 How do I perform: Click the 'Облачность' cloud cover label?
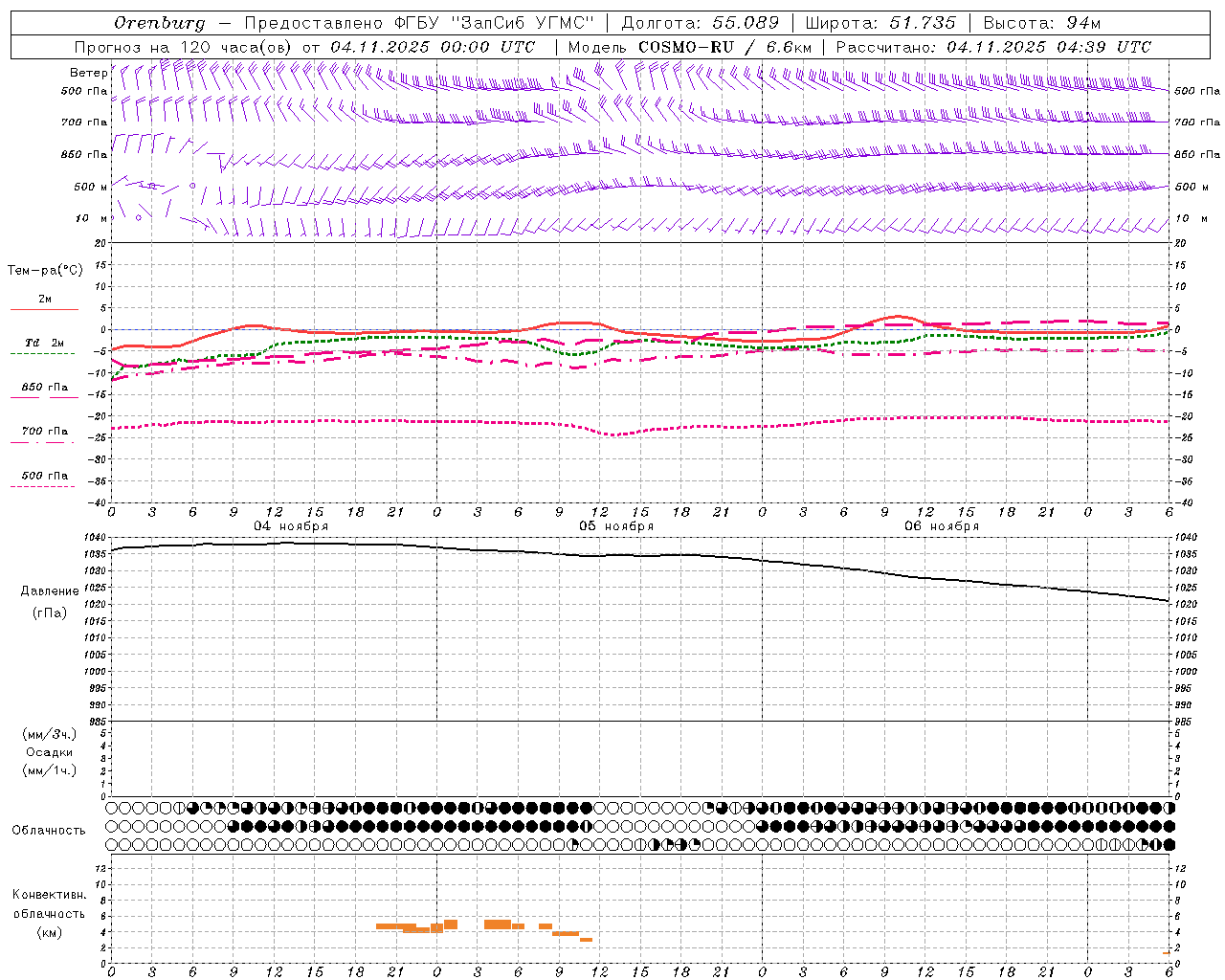[49, 831]
